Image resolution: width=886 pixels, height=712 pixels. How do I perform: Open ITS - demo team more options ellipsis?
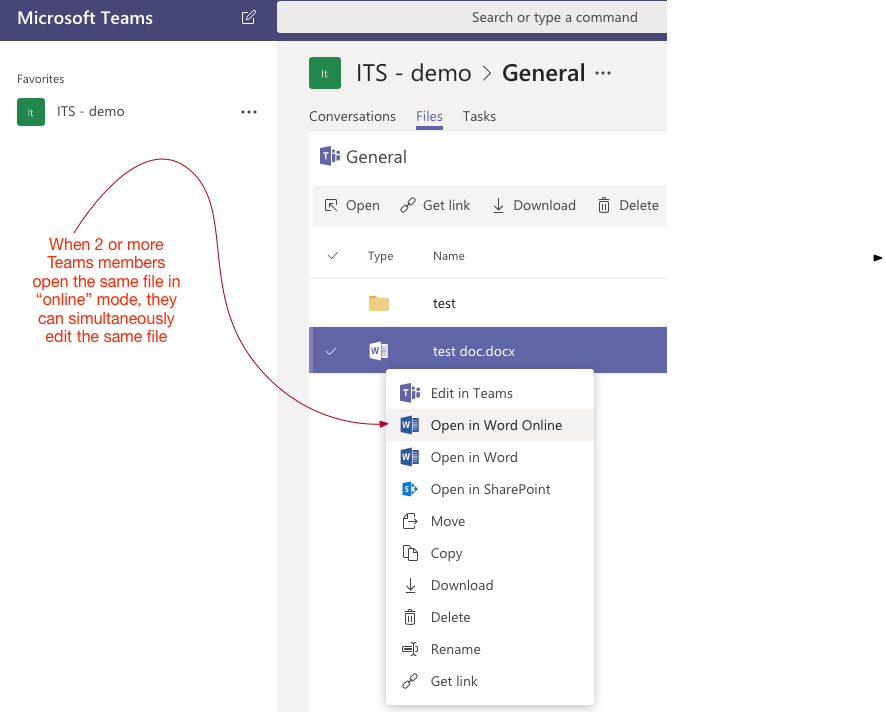(249, 112)
